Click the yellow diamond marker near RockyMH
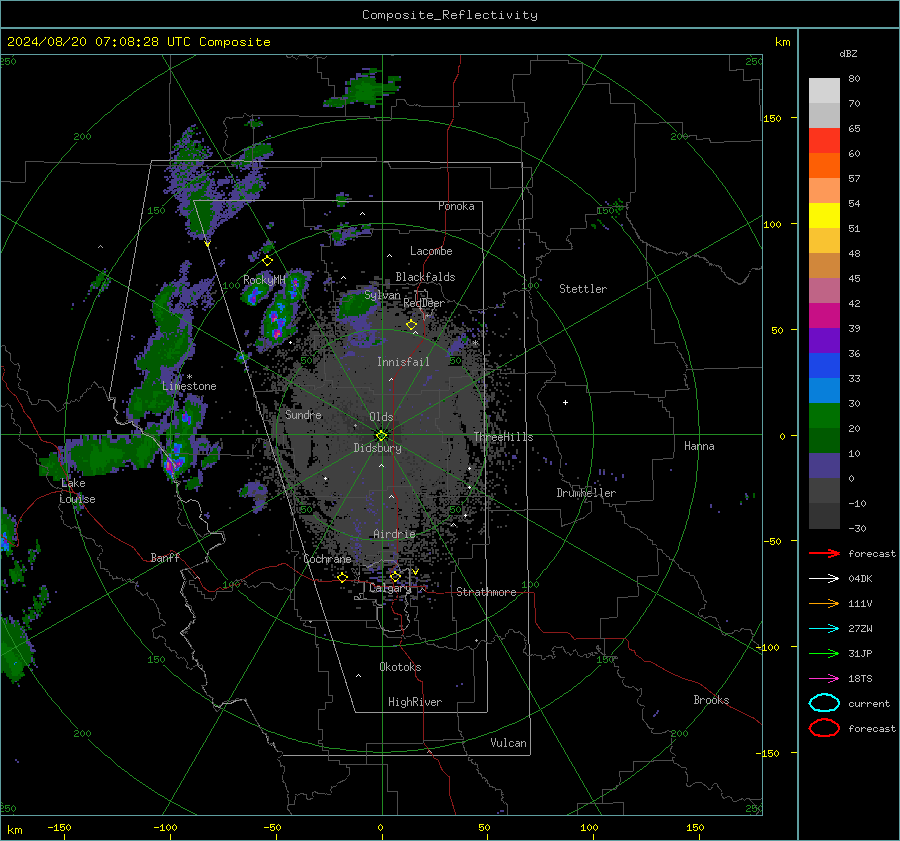Image resolution: width=900 pixels, height=841 pixels. (267, 261)
